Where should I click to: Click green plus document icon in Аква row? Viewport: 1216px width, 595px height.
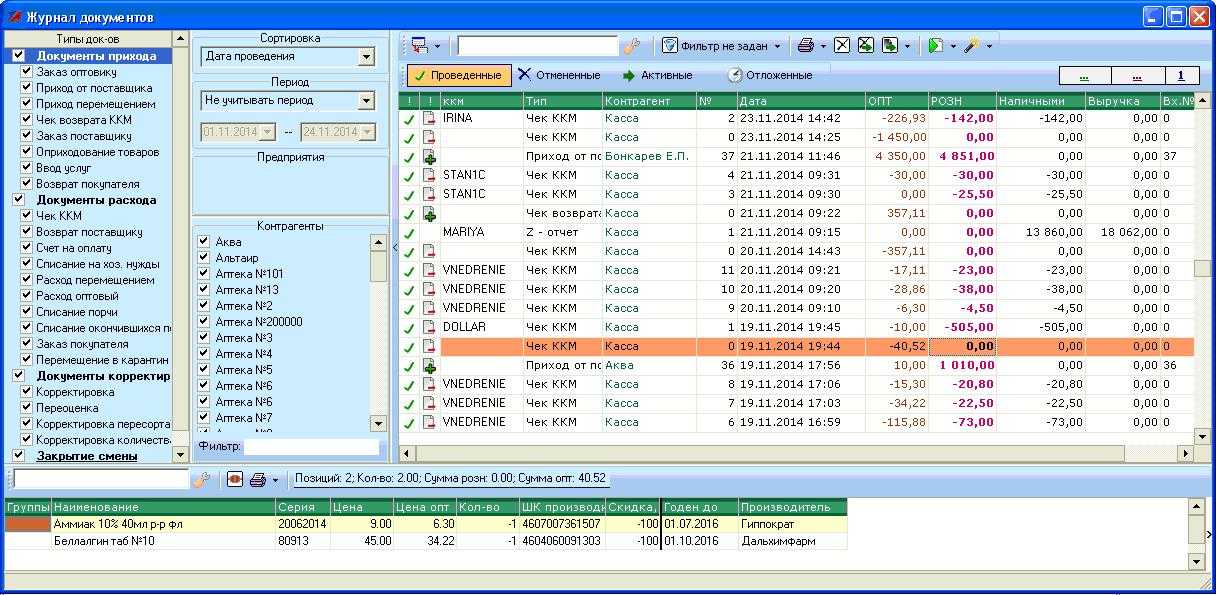coord(430,366)
